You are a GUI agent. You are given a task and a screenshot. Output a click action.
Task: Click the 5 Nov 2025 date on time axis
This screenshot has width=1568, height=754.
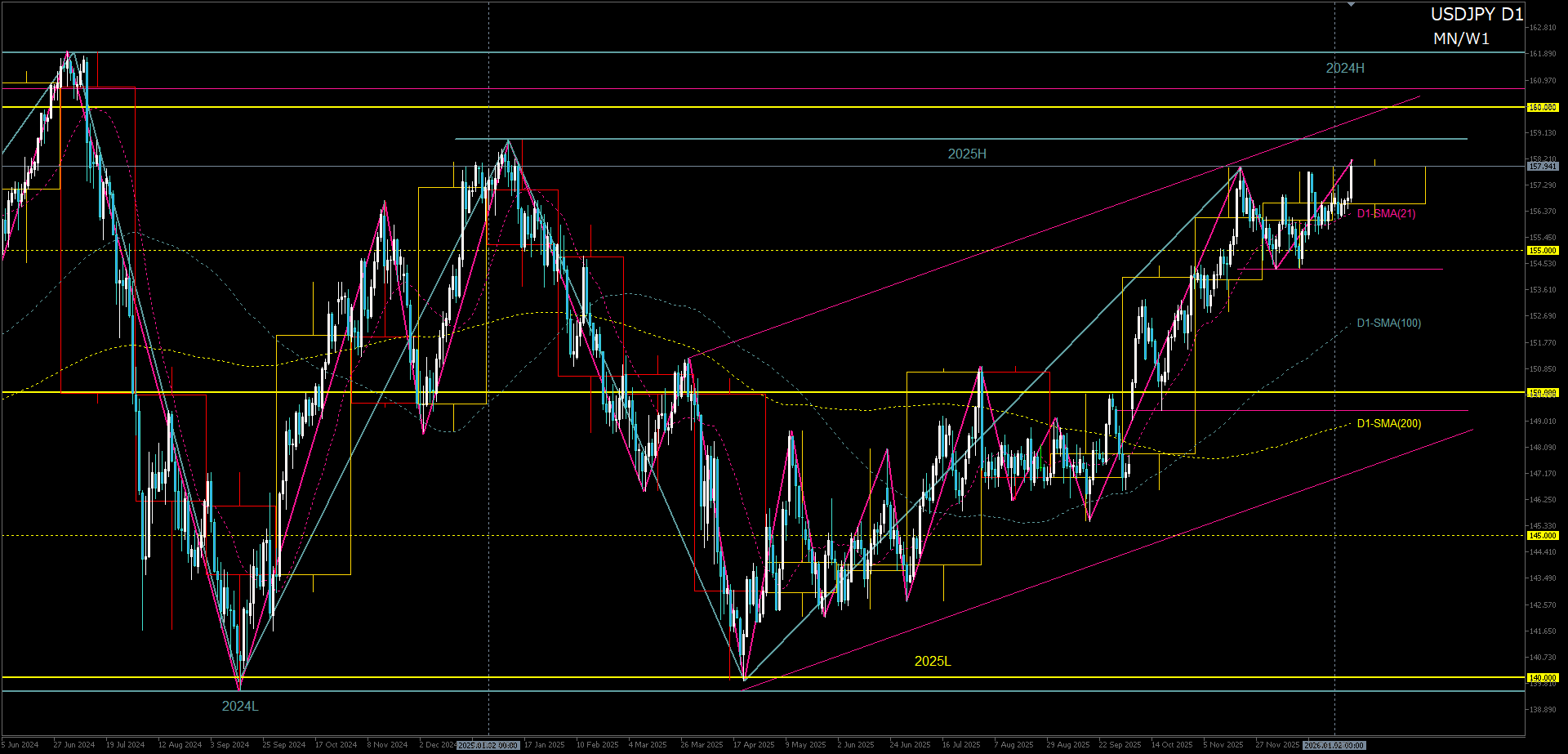tap(1223, 745)
